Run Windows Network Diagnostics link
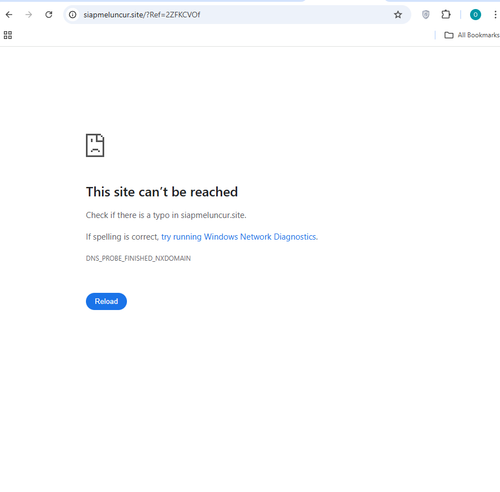Screen dimensions: 500x492 (x=239, y=237)
